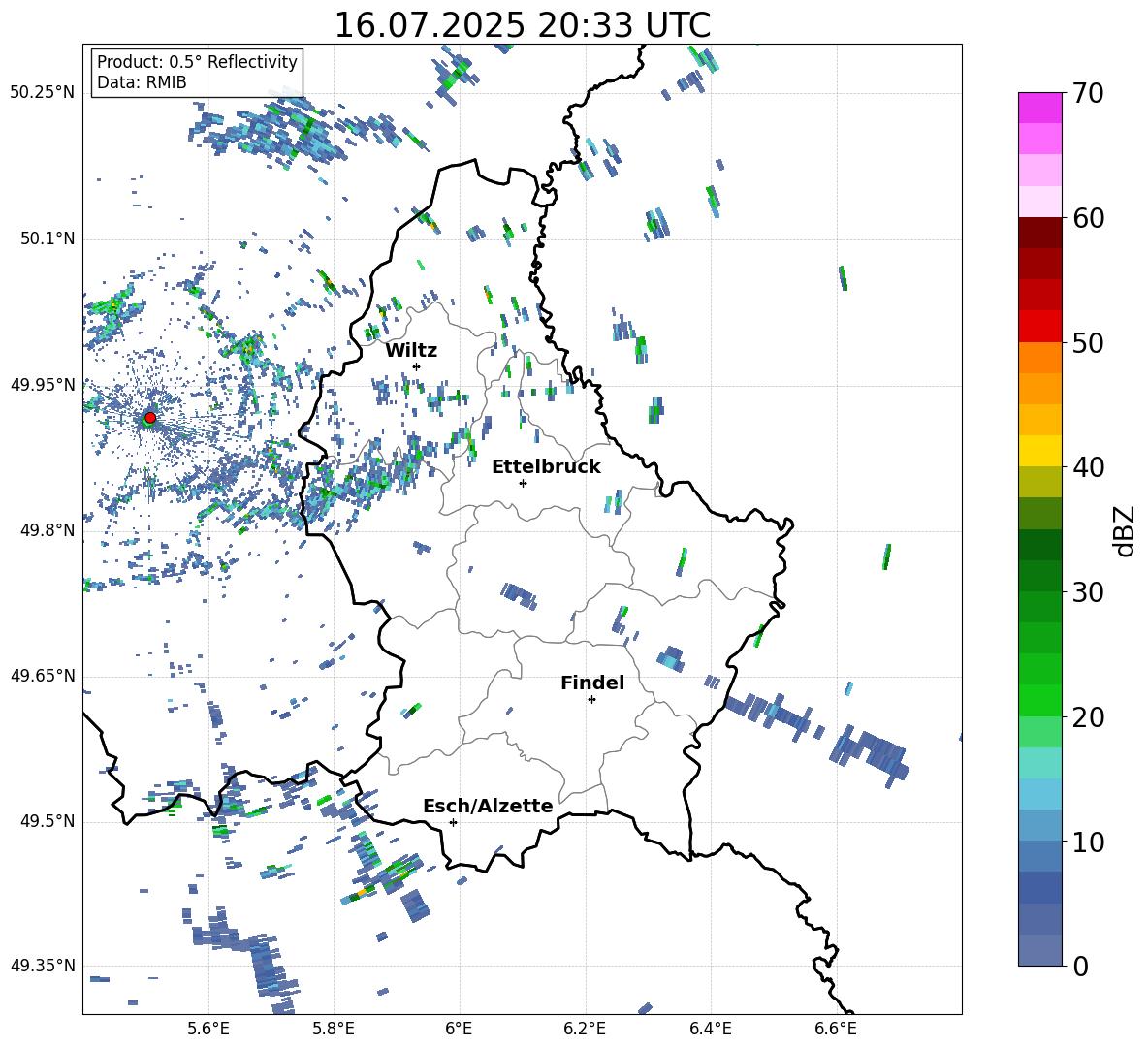Click the 49.8°N latitude label
This screenshot has width=1148, height=1048.
pos(48,530)
